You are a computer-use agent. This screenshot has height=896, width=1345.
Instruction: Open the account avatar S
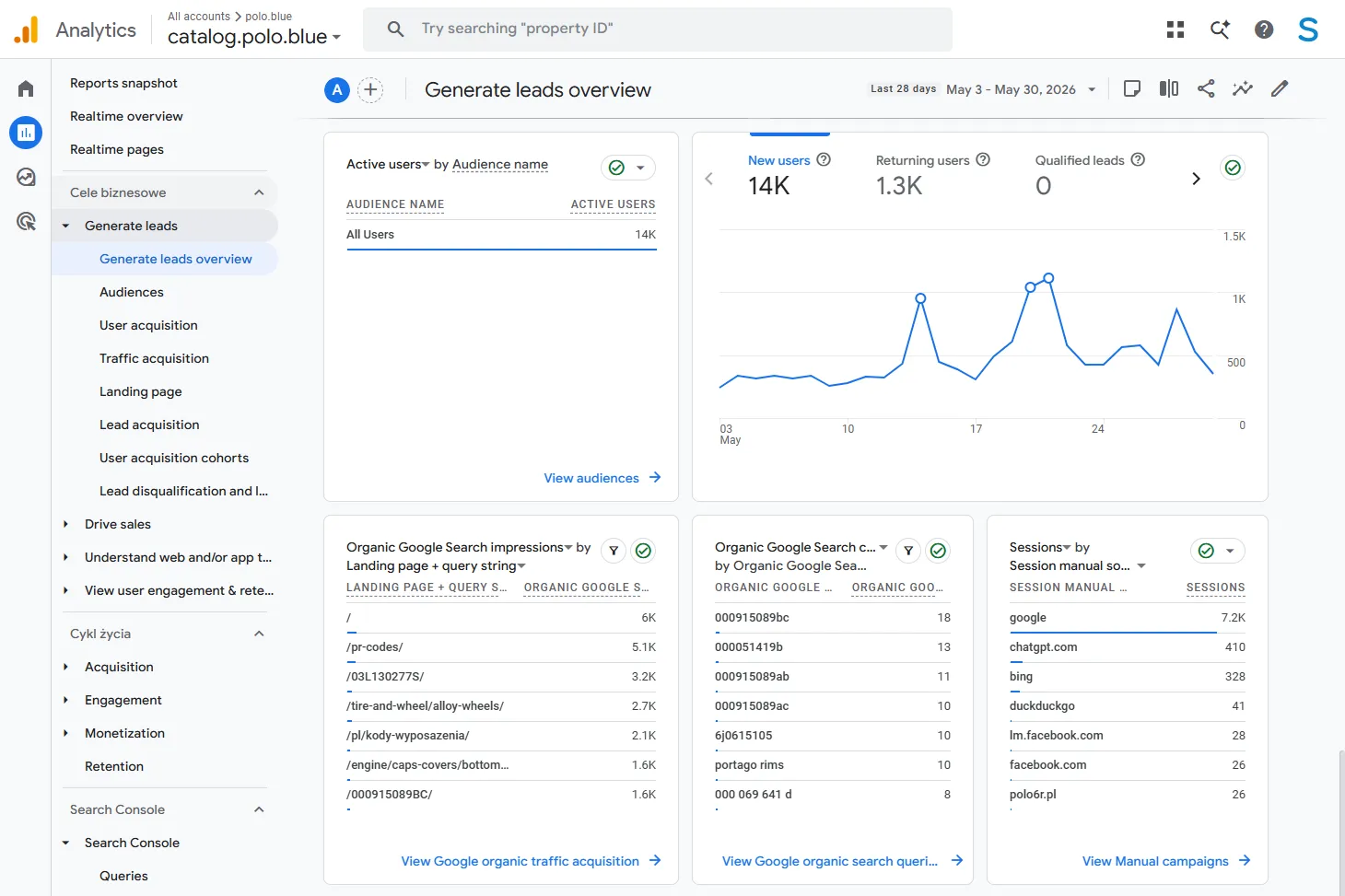point(1308,29)
